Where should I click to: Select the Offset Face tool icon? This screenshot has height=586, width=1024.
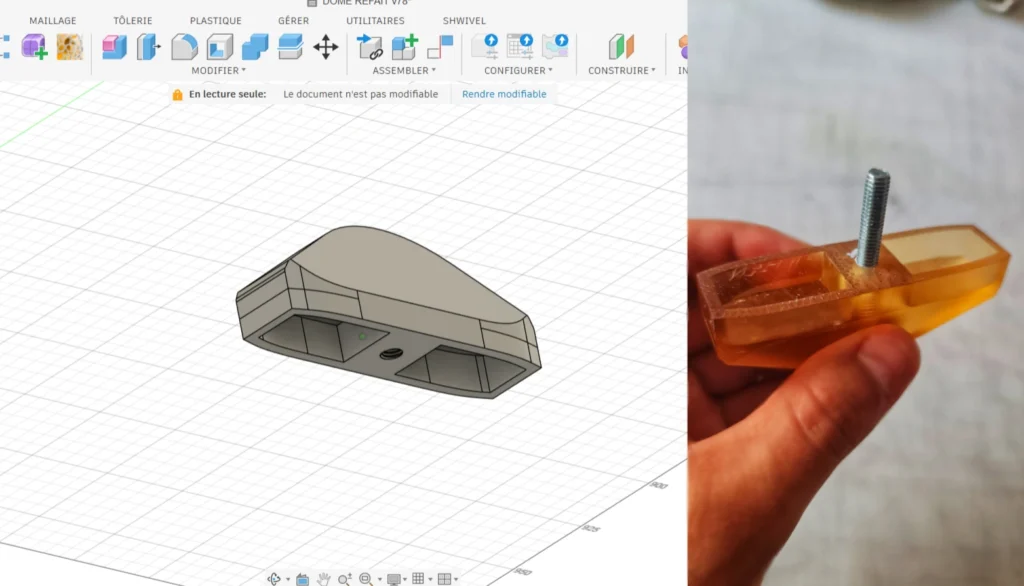(290, 47)
